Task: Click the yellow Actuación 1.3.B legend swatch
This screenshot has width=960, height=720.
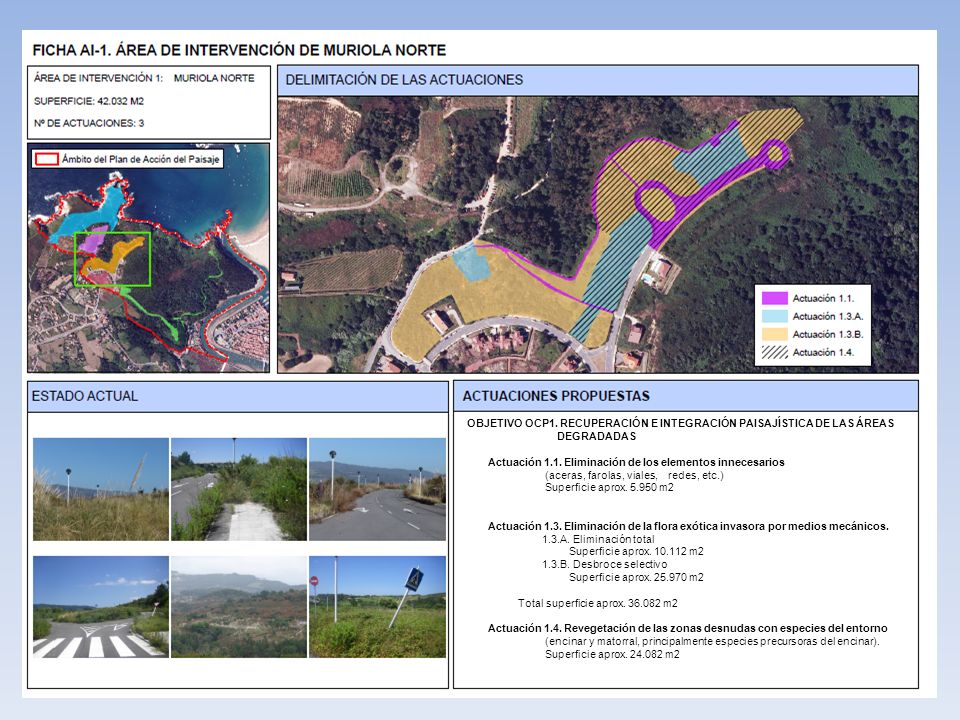Action: point(774,334)
